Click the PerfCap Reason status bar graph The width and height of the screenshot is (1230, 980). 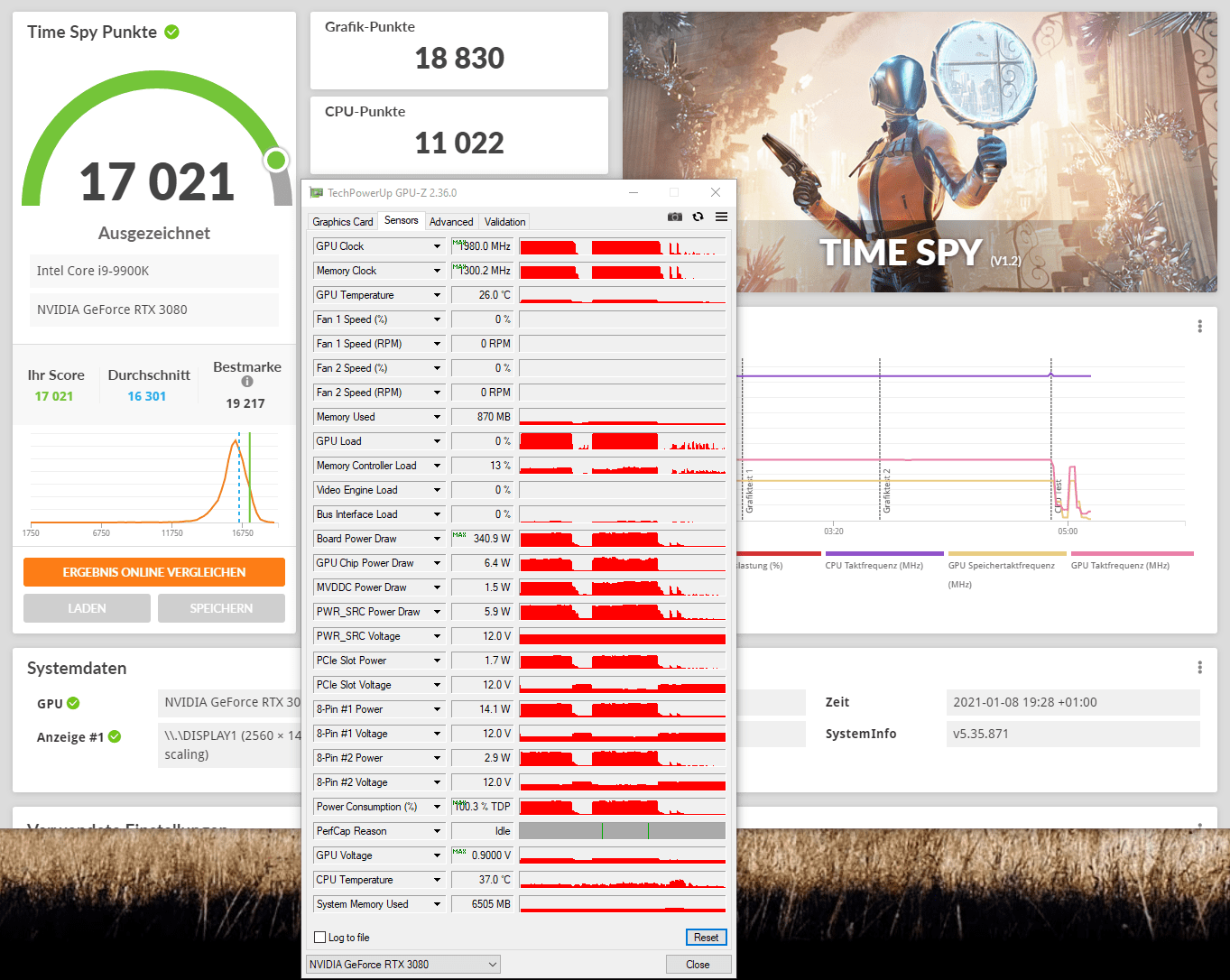pyautogui.click(x=623, y=831)
